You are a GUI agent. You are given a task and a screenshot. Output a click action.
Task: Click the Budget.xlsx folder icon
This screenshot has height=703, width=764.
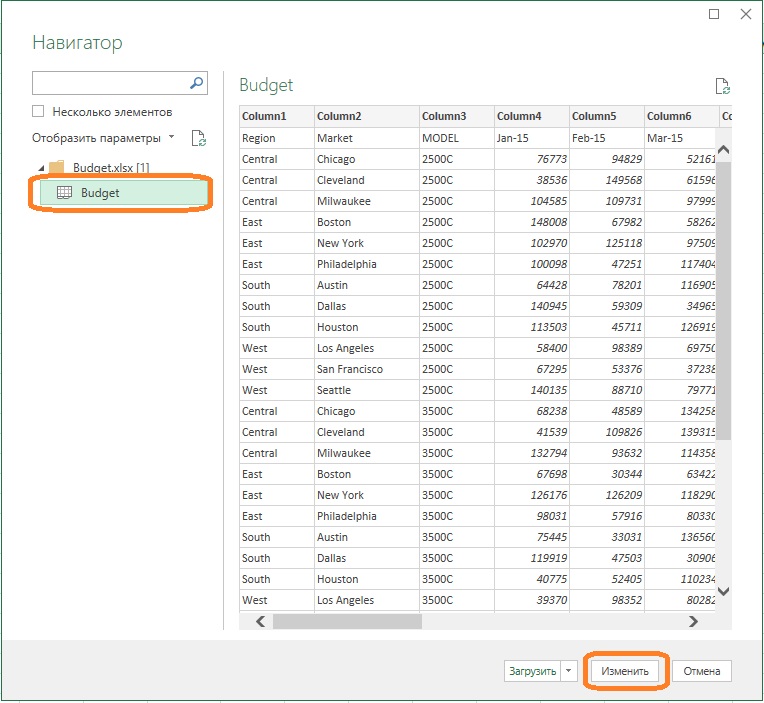[x=57, y=167]
